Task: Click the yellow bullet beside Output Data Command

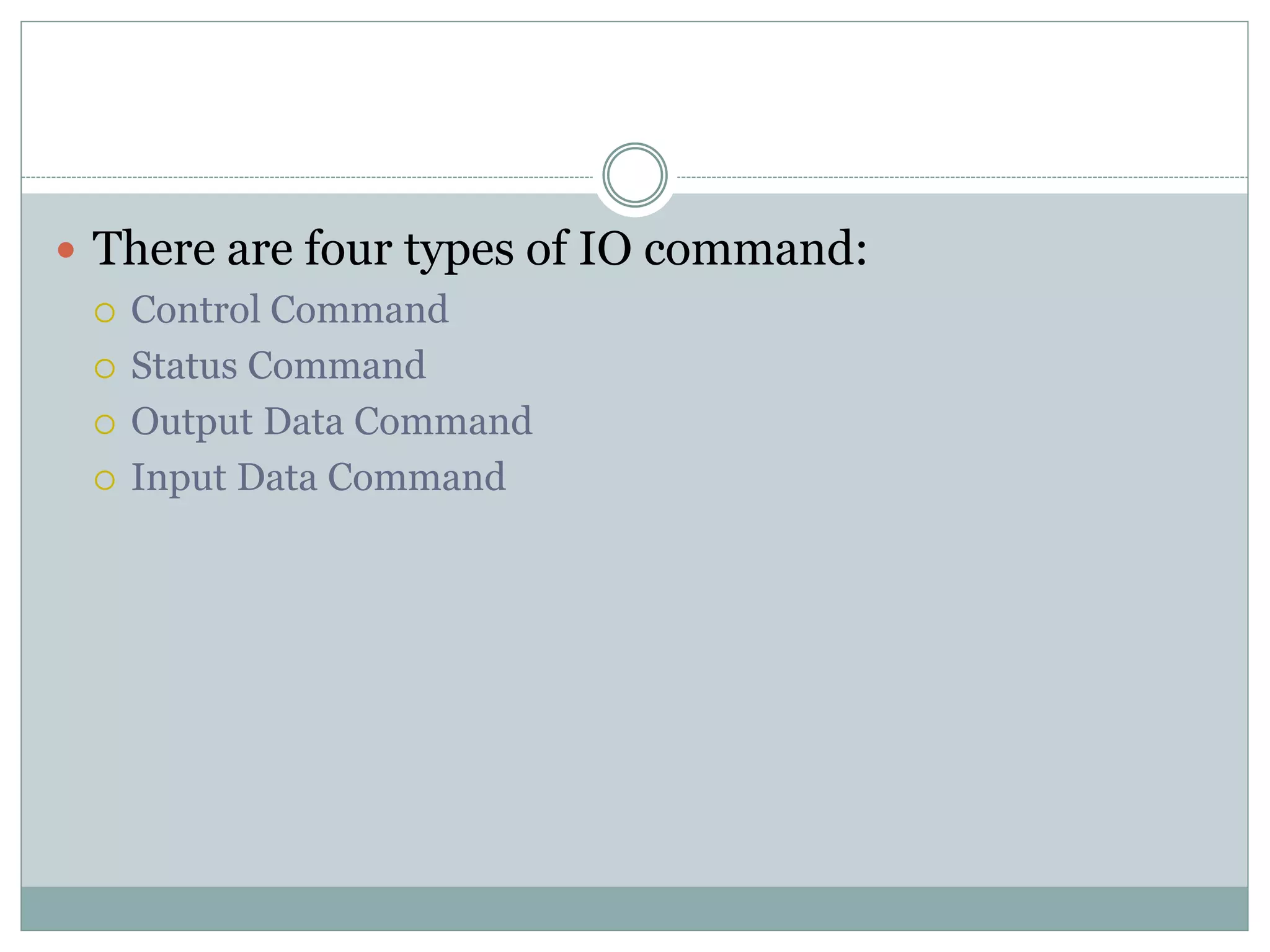Action: [x=105, y=425]
